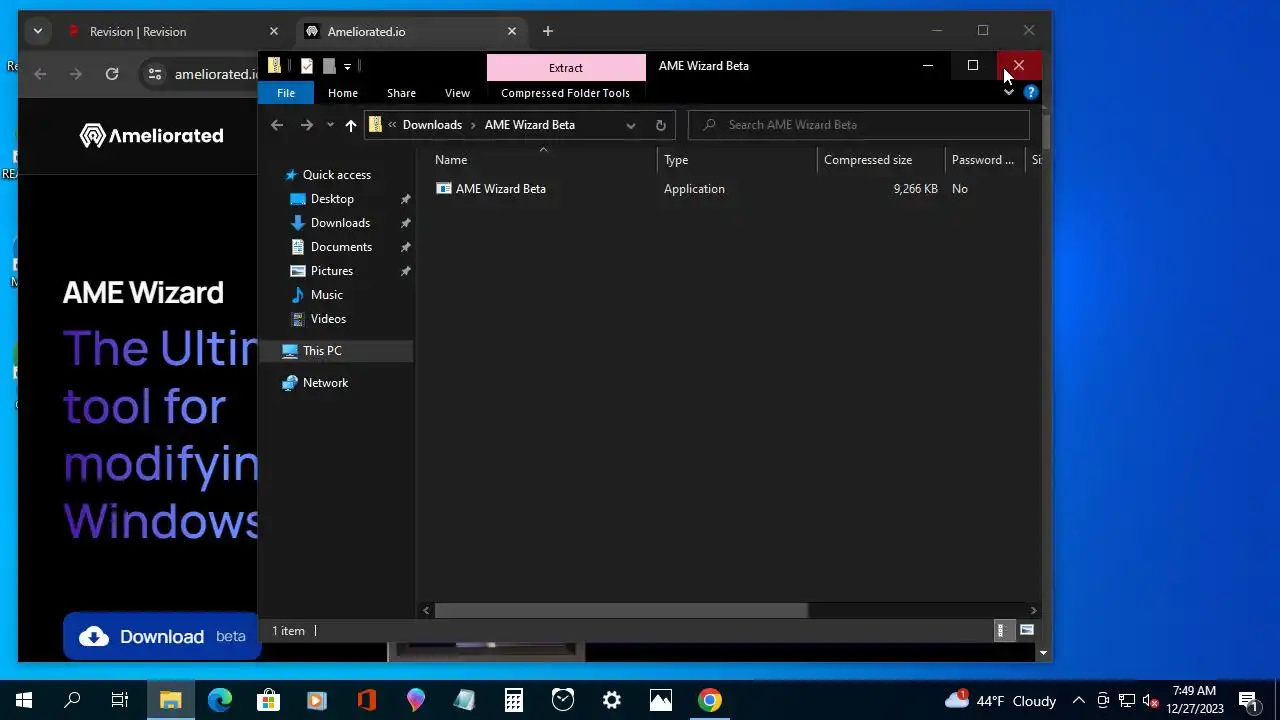The height and width of the screenshot is (720, 1280).
Task: Open Microsoft Store from the taskbar
Action: point(268,700)
